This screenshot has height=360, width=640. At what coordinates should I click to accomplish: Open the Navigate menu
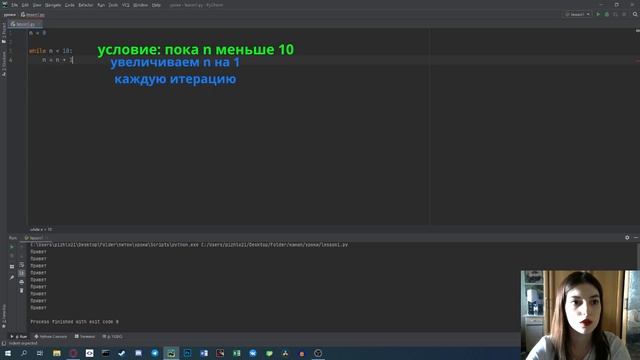pyautogui.click(x=53, y=5)
